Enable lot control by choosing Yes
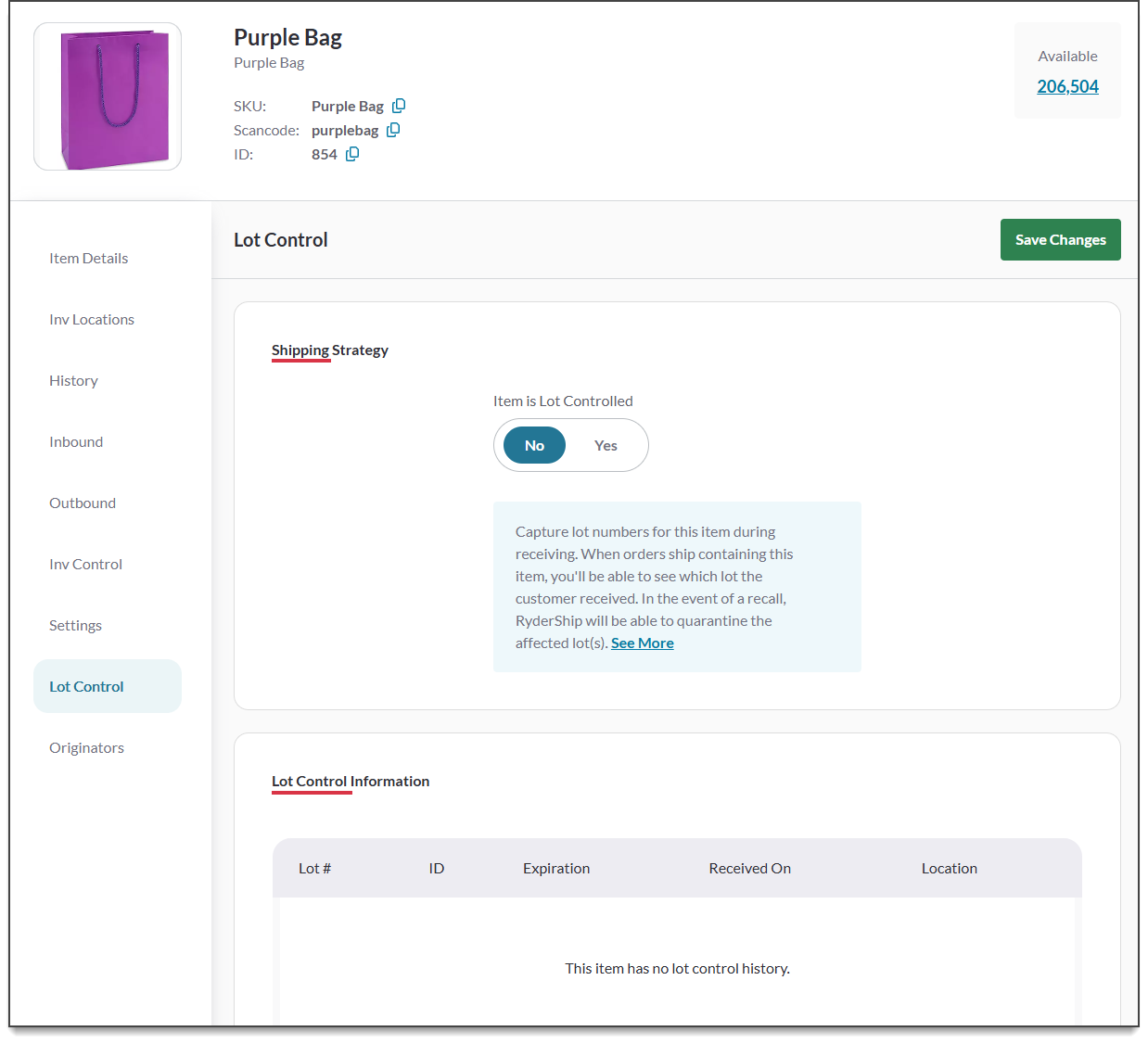The width and height of the screenshot is (1148, 1044). (606, 445)
